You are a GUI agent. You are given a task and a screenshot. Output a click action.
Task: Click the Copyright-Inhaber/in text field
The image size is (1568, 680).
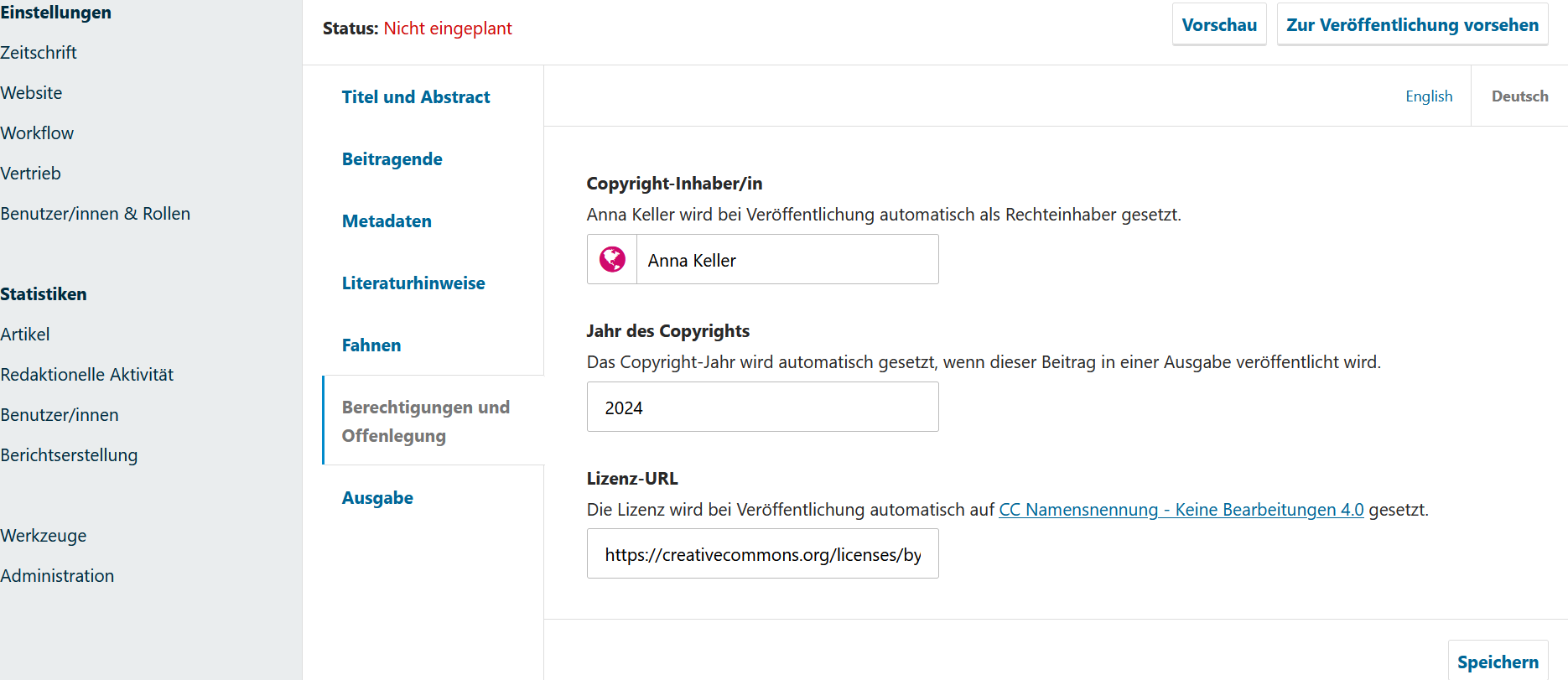pos(787,260)
